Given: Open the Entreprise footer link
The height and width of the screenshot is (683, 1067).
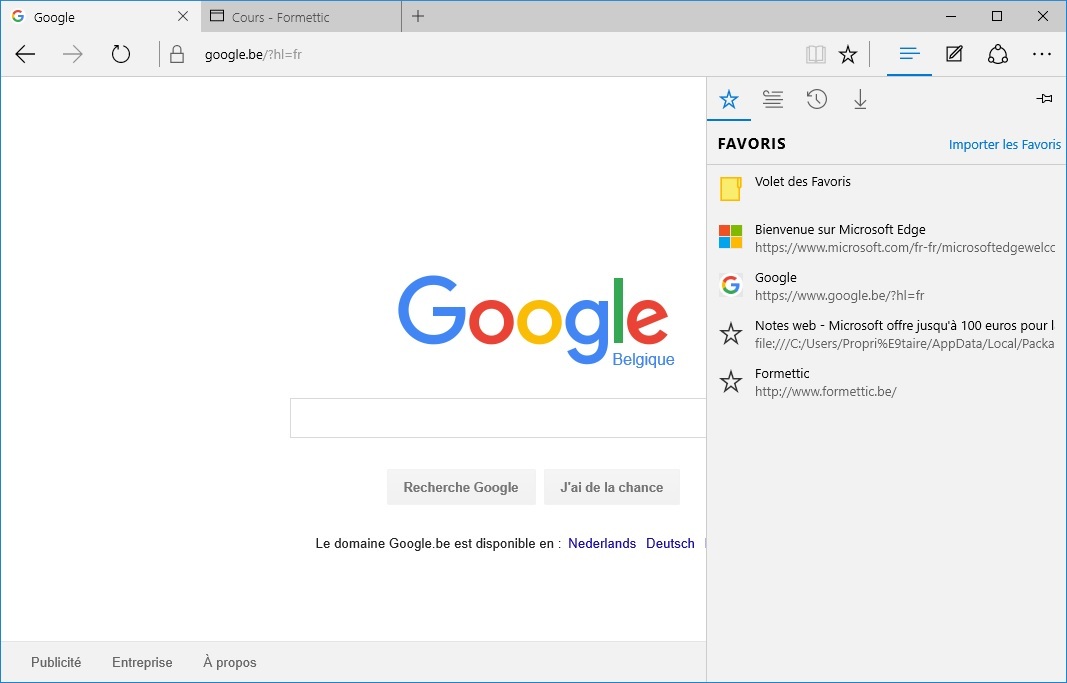Looking at the screenshot, I should click(142, 662).
